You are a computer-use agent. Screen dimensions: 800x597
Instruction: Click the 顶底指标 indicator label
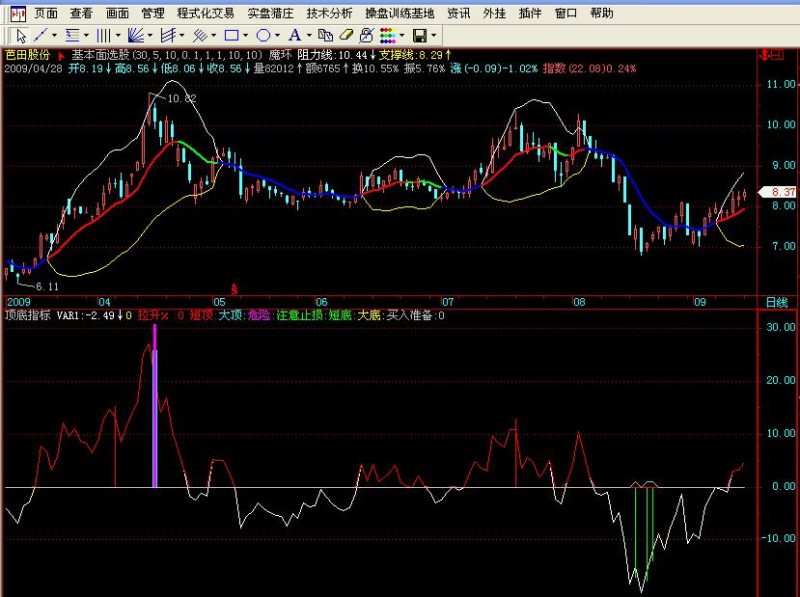coord(28,315)
